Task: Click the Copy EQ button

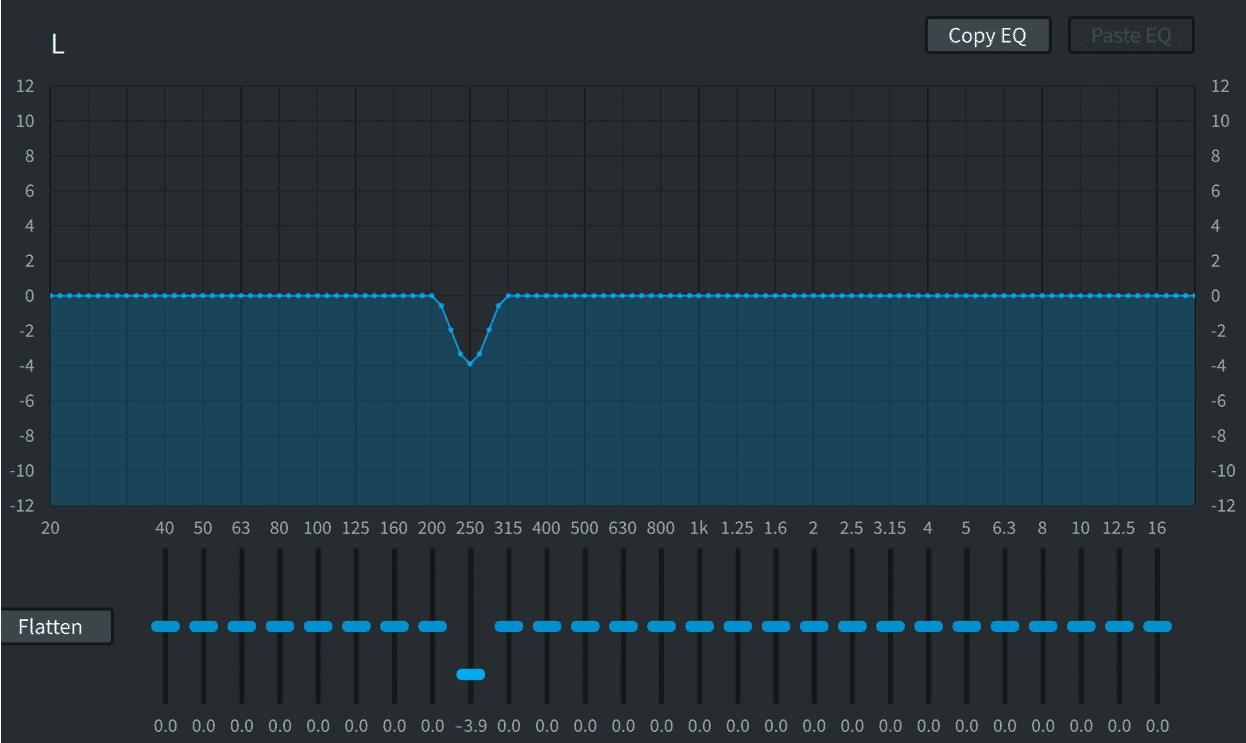Action: (987, 35)
